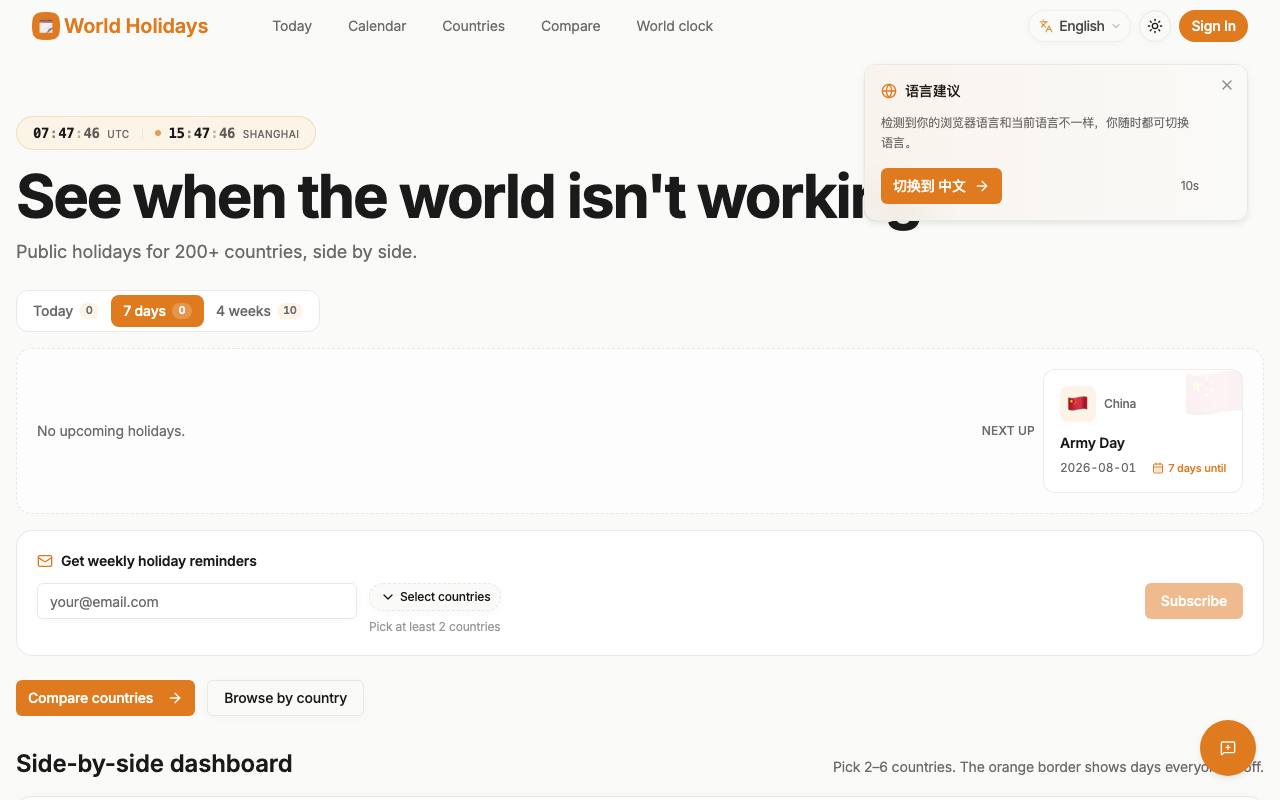This screenshot has height=800, width=1280.
Task: Toggle the light/dark theme sun icon
Action: coord(1155,26)
